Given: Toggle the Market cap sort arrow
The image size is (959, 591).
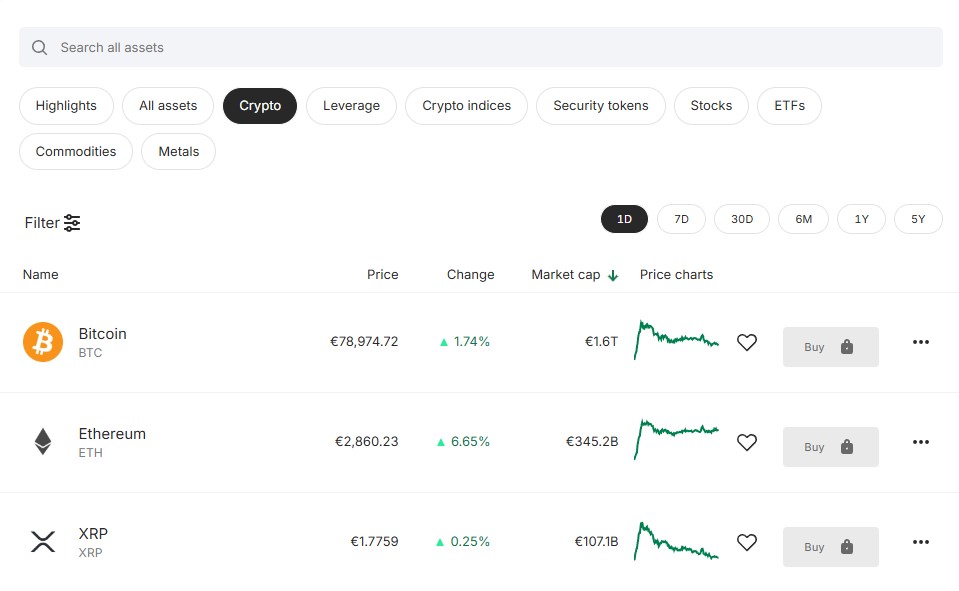Looking at the screenshot, I should tap(613, 274).
